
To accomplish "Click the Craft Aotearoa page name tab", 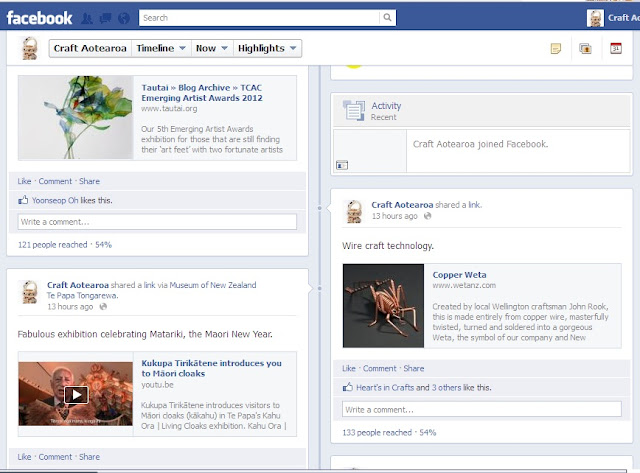I will point(90,48).
